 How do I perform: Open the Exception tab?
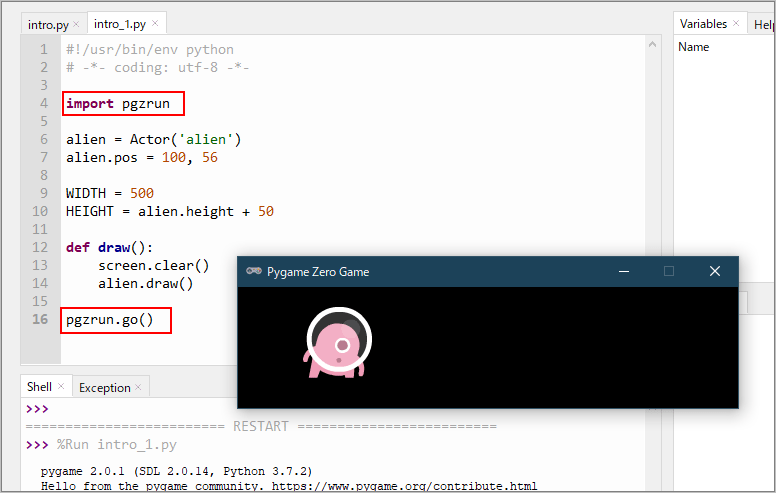click(x=104, y=388)
